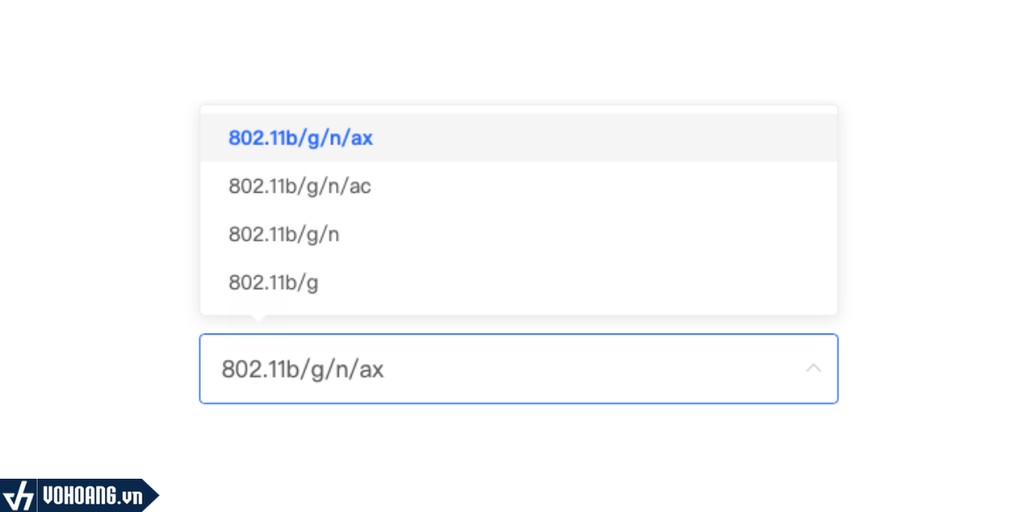Close the wireless mode dropdown list
The height and width of the screenshot is (512, 1024).
coord(813,369)
